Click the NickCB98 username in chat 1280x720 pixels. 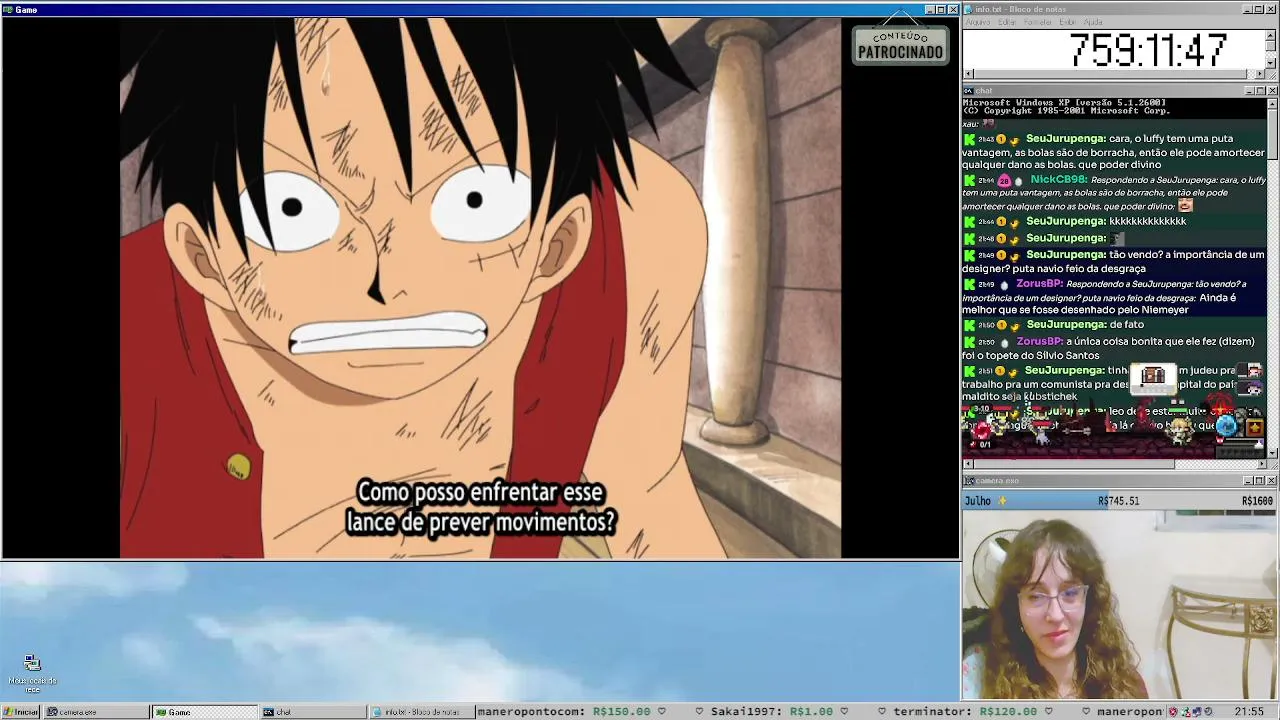(1058, 180)
